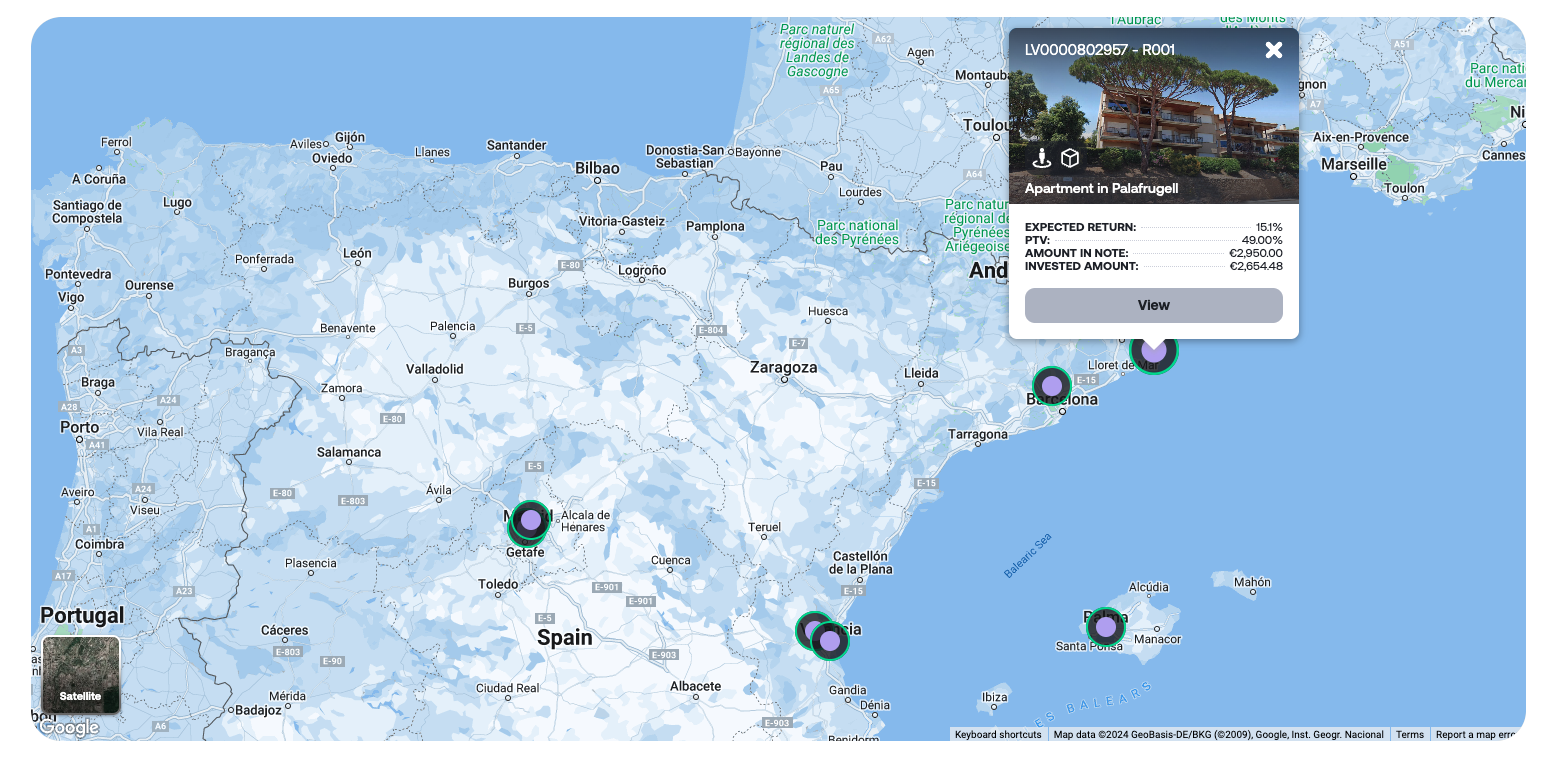Click the Valladolid city label
This screenshot has height=761, width=1564.
[x=435, y=369]
